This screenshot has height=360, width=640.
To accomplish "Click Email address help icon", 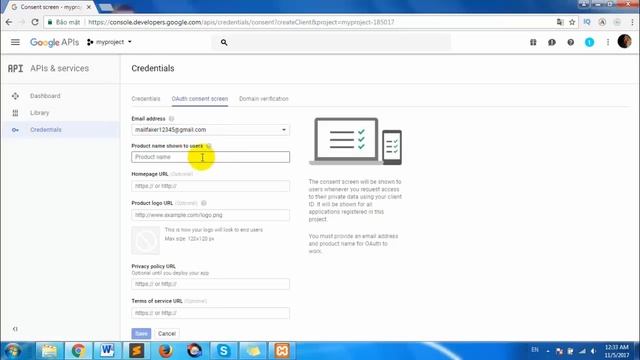I will [171, 118].
